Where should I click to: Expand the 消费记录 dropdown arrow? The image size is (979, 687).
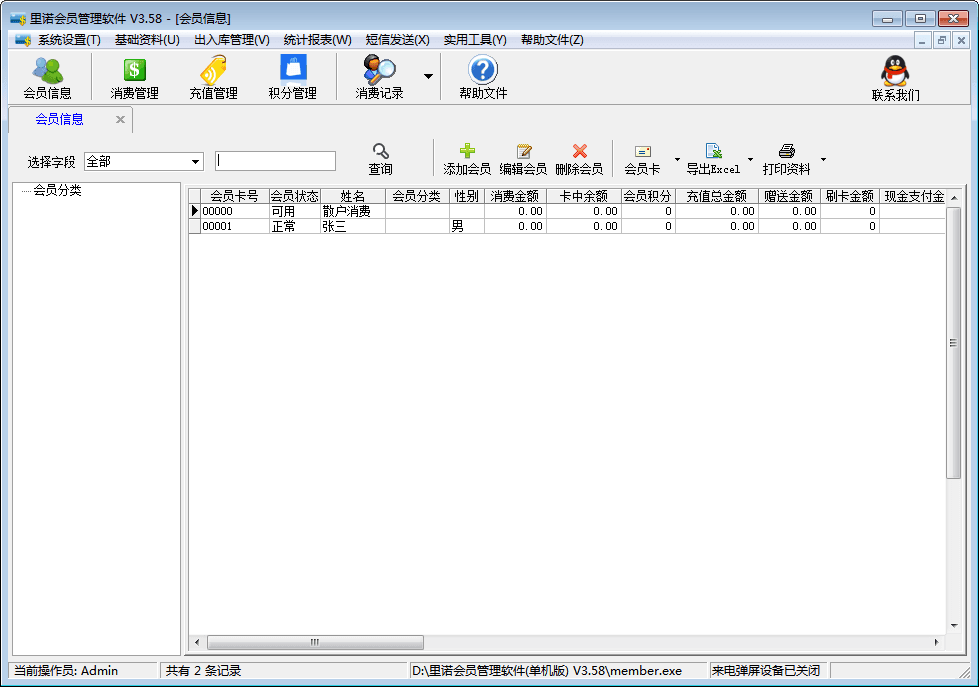[x=428, y=77]
